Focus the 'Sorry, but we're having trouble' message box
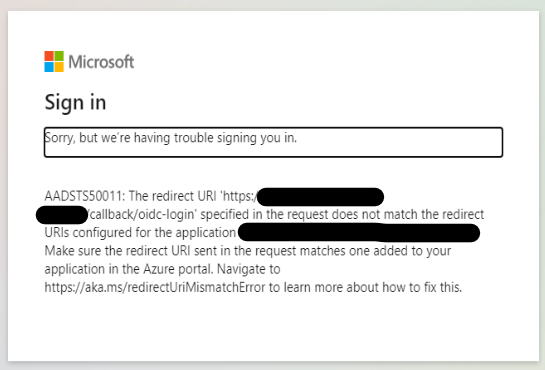Image resolution: width=545 pixels, height=370 pixels. coord(273,142)
